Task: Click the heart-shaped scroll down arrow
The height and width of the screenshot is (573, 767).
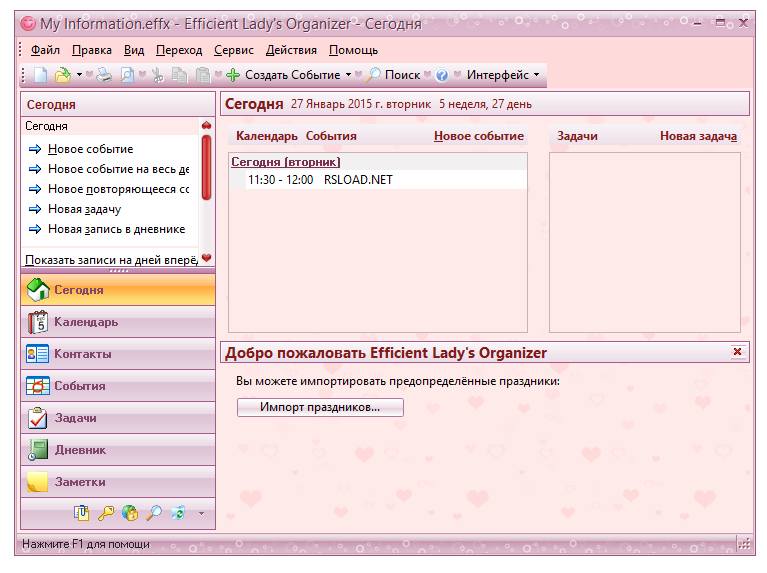Action: click(206, 257)
